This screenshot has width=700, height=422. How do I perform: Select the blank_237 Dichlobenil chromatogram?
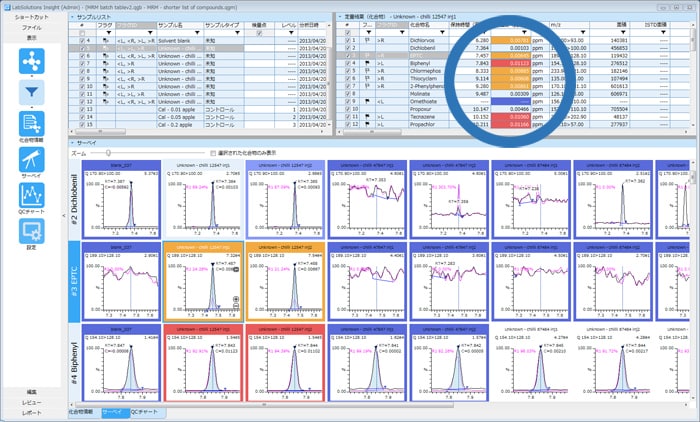(121, 199)
